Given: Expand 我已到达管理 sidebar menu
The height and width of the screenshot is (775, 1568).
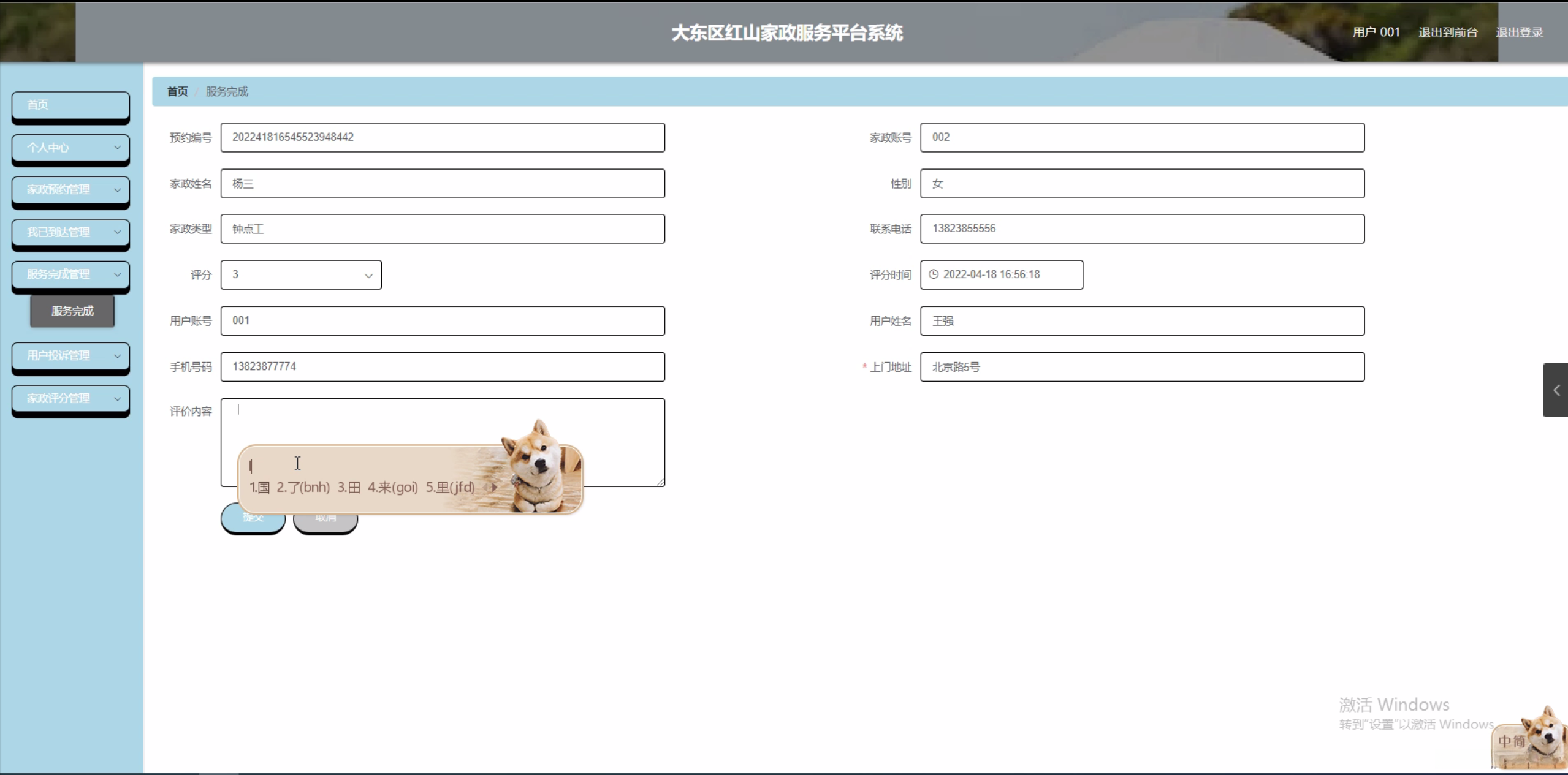Looking at the screenshot, I should point(70,232).
